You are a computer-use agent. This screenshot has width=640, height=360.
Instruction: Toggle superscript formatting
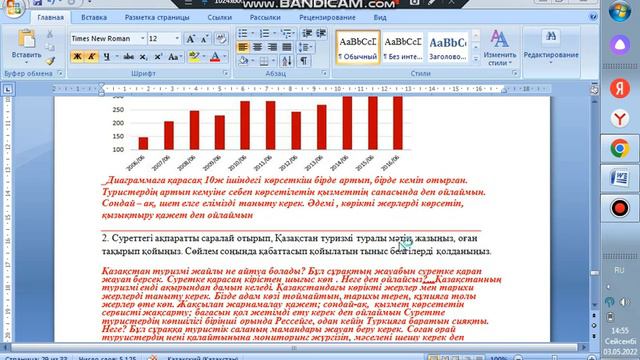click(x=158, y=57)
